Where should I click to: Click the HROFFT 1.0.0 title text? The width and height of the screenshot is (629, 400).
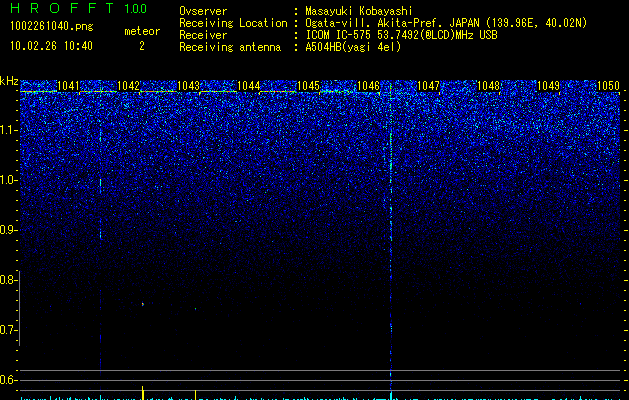tap(78, 8)
